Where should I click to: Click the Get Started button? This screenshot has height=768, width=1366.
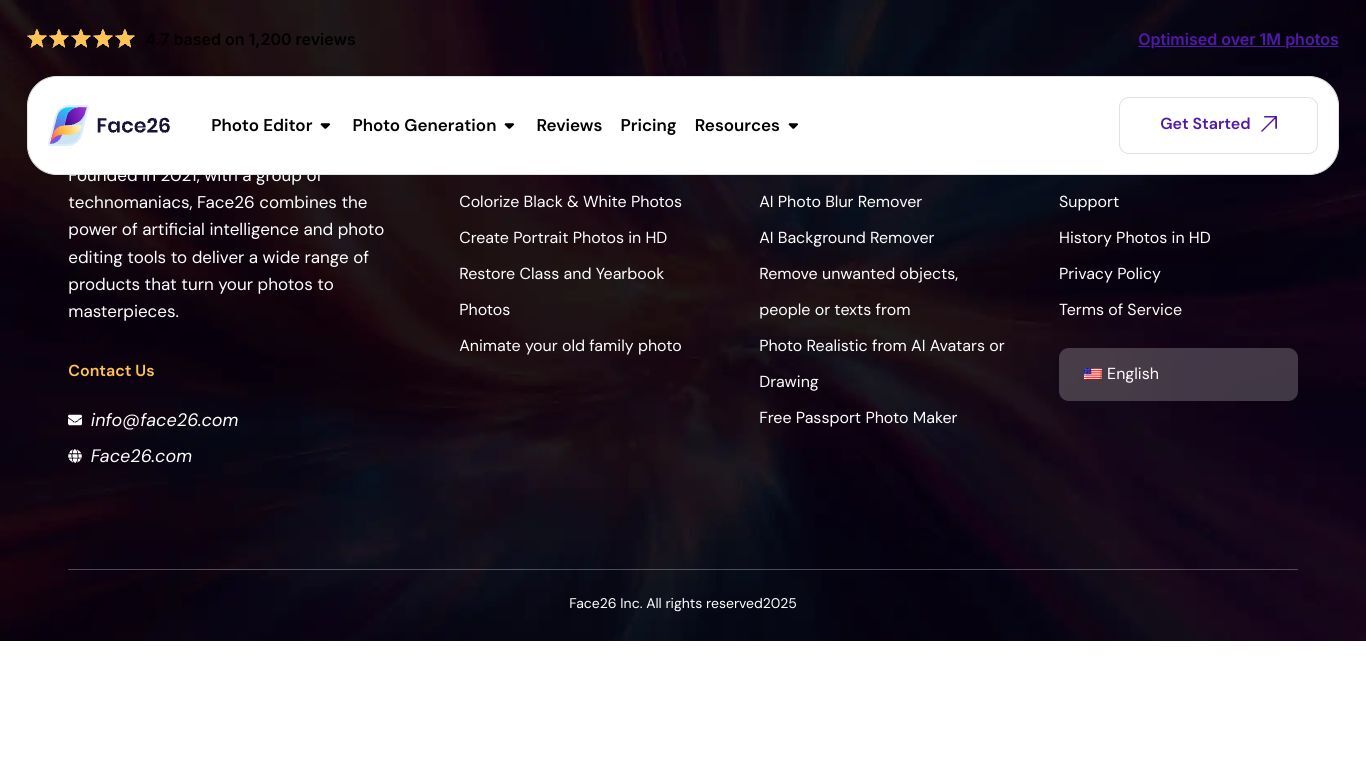1218,125
